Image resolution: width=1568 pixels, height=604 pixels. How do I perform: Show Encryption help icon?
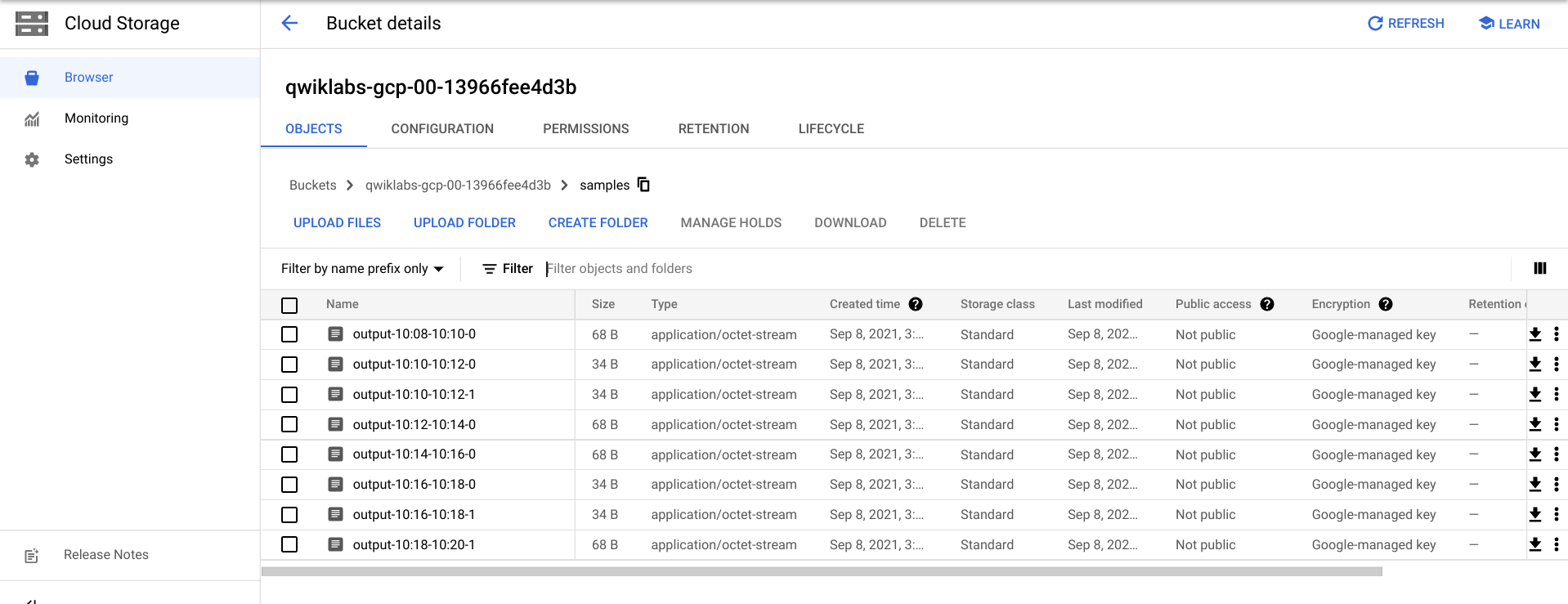pos(1386,304)
